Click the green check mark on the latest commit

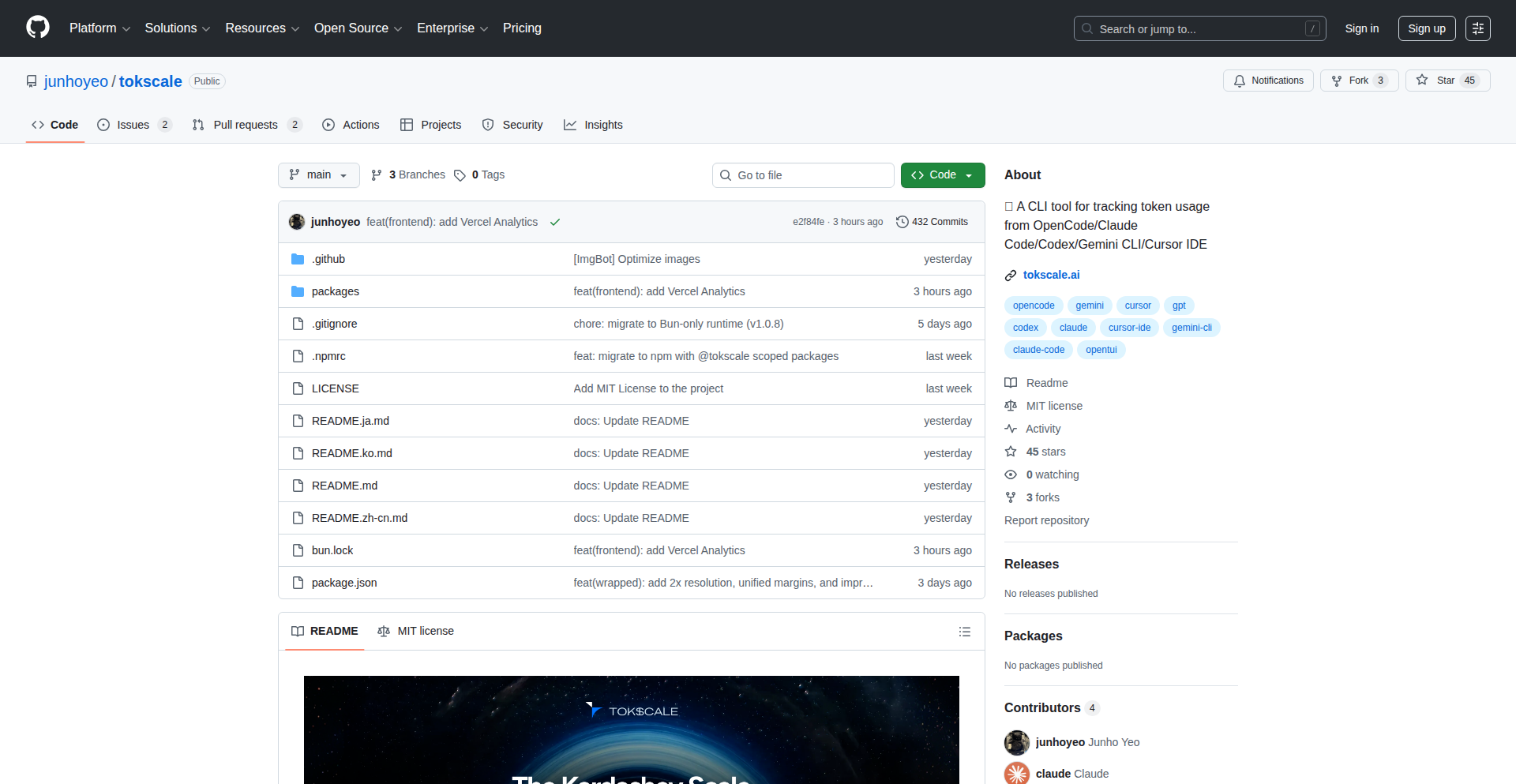[555, 222]
